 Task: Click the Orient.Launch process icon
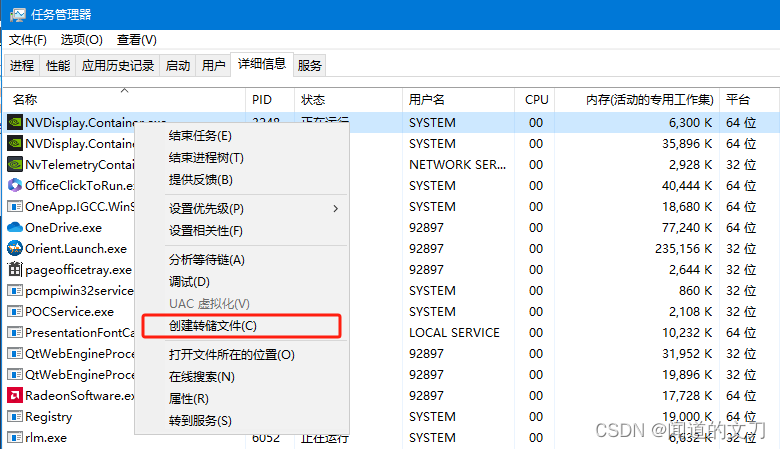[15, 248]
